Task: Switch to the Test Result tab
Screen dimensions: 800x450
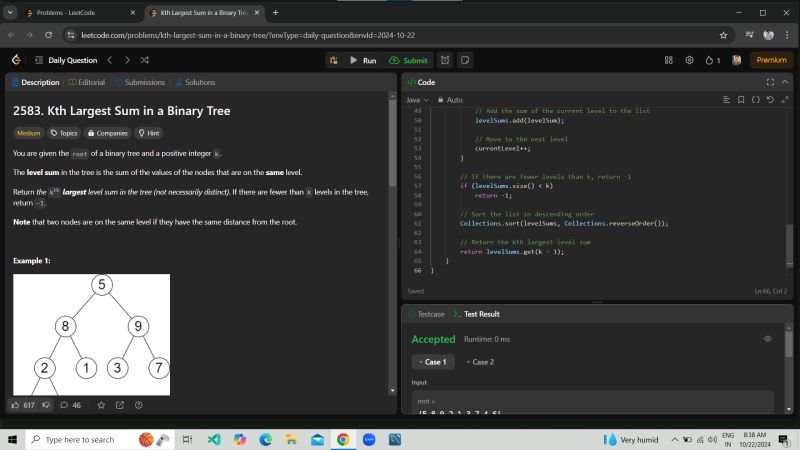Action: 477,314
